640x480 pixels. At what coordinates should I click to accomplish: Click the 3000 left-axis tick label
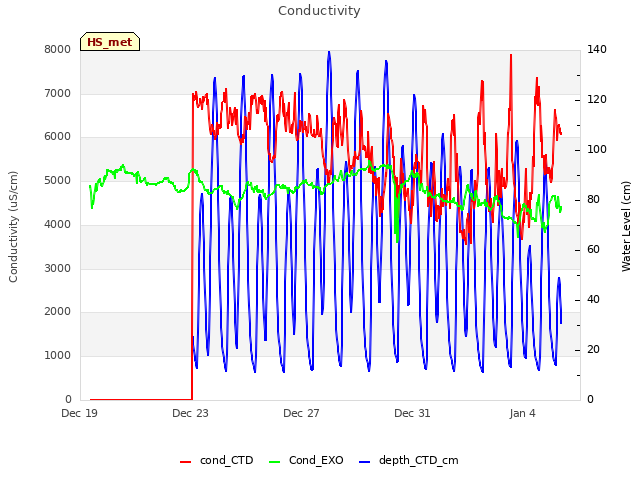point(58,268)
